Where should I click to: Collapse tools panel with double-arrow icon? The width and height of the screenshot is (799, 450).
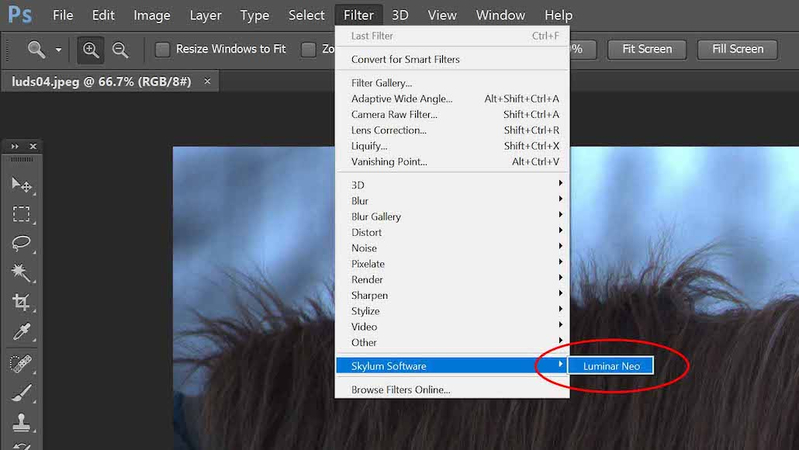coord(15,146)
